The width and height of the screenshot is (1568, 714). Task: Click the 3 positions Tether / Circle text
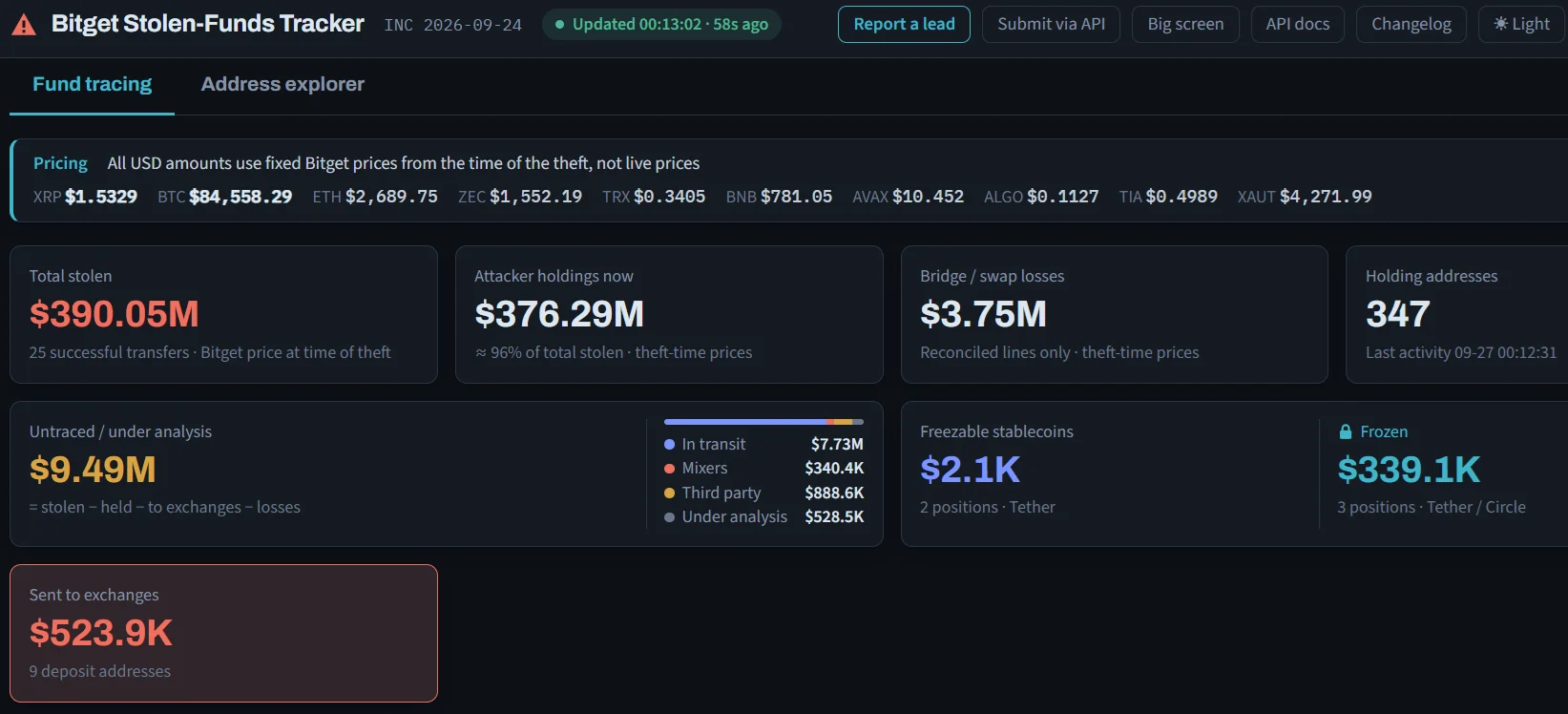pos(1432,507)
